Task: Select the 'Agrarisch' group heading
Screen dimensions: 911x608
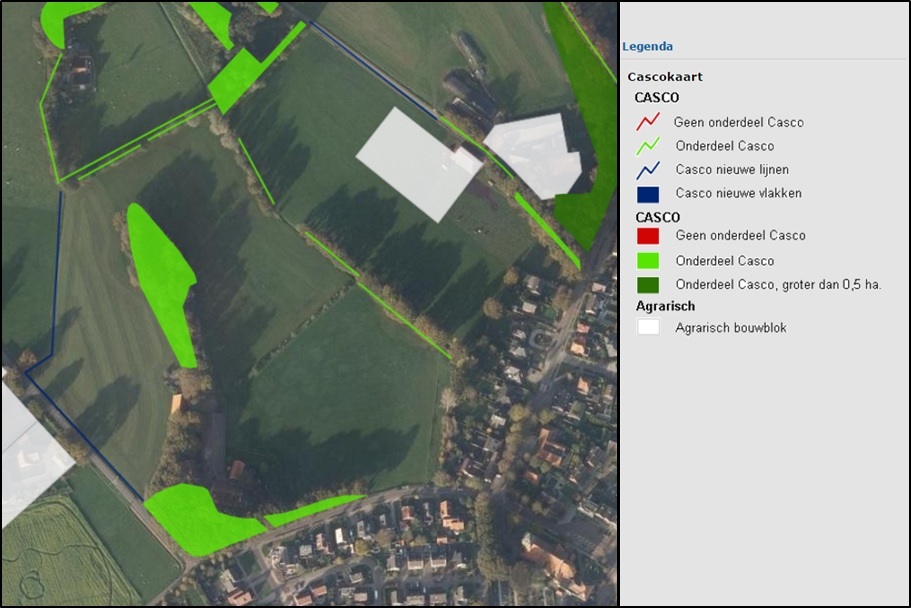Action: pyautogui.click(x=665, y=306)
